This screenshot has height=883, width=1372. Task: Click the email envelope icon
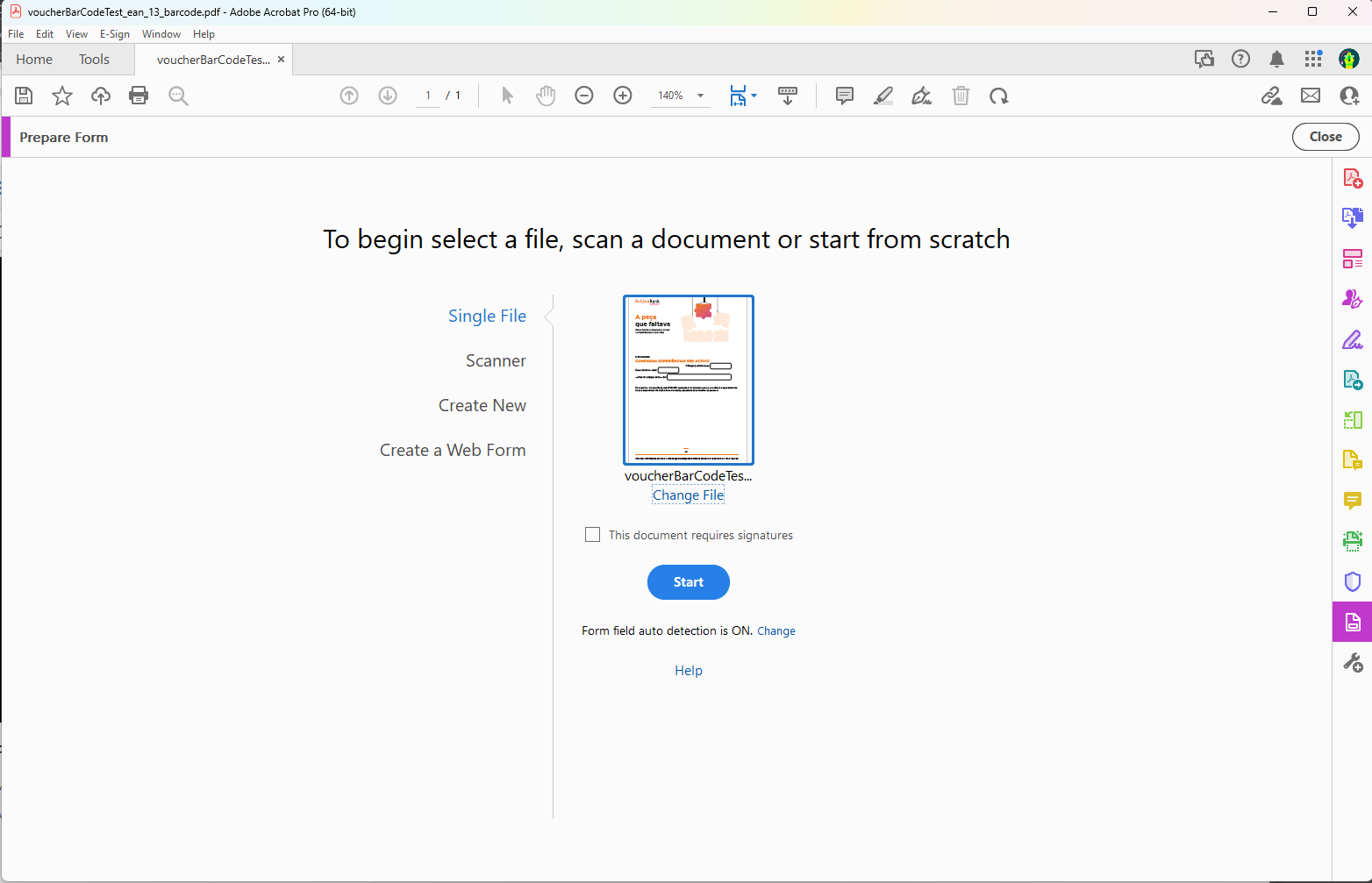tap(1311, 96)
